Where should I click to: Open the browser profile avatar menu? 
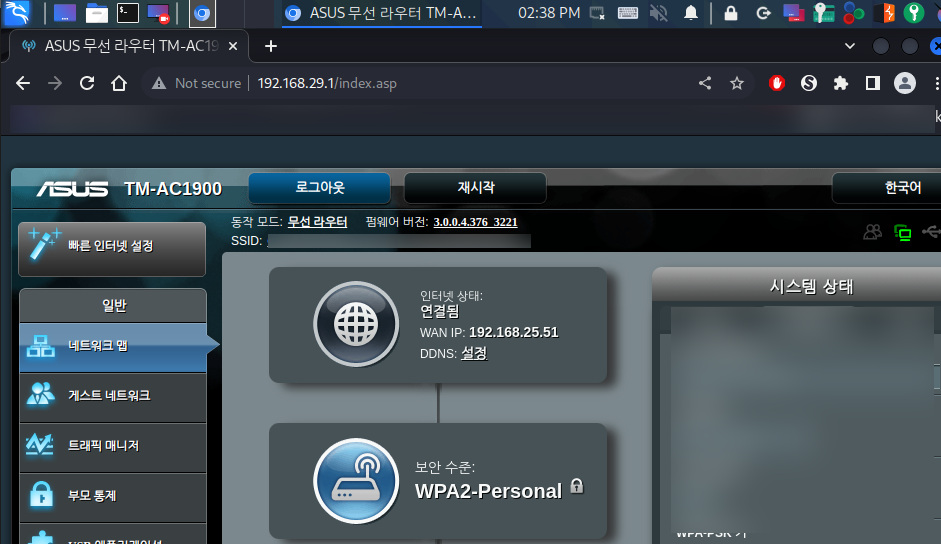point(905,83)
